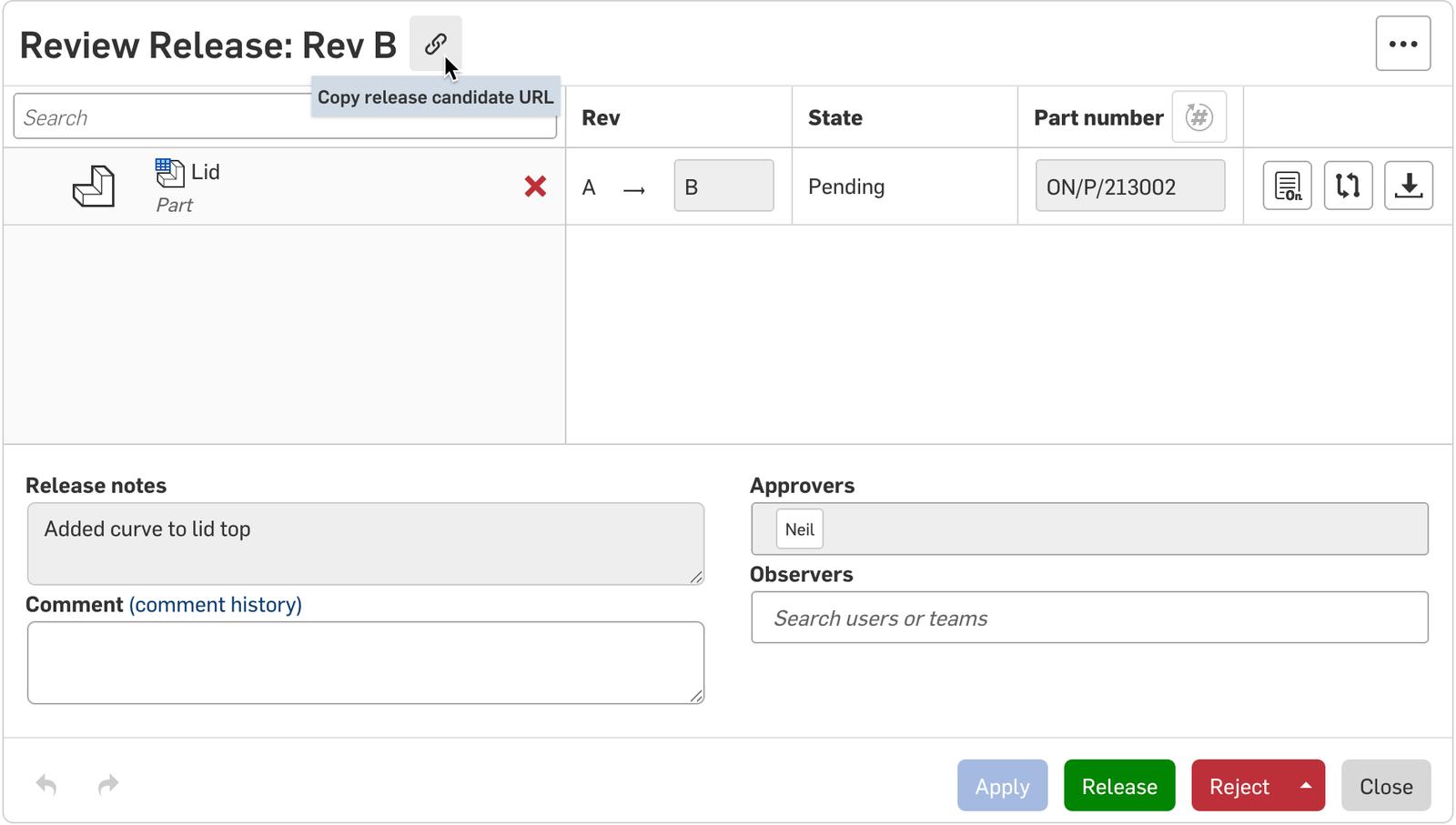Click the Observers search users field
Viewport: 1456px width, 825px height.
click(1088, 619)
